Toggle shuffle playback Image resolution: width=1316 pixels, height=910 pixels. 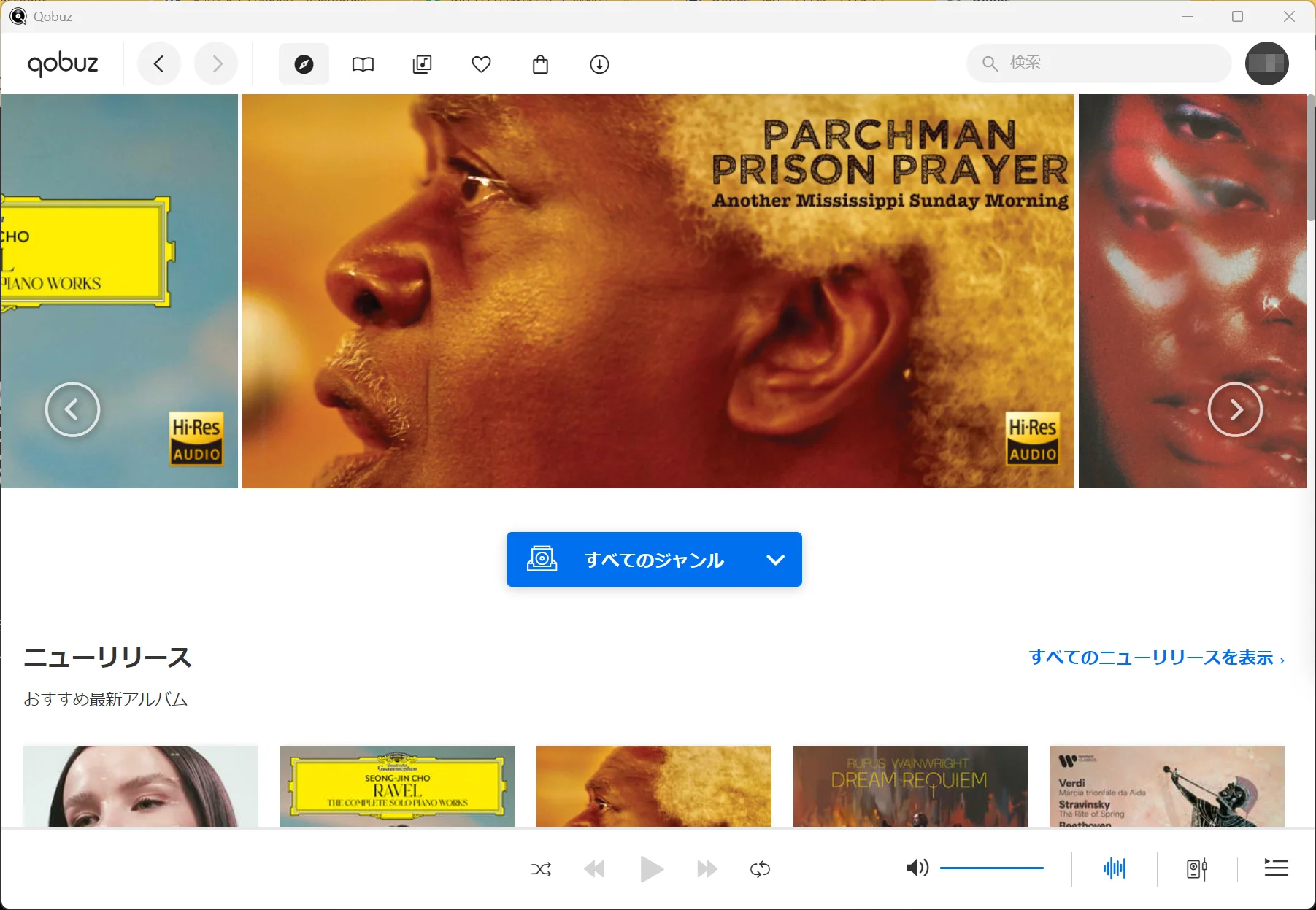(541, 869)
